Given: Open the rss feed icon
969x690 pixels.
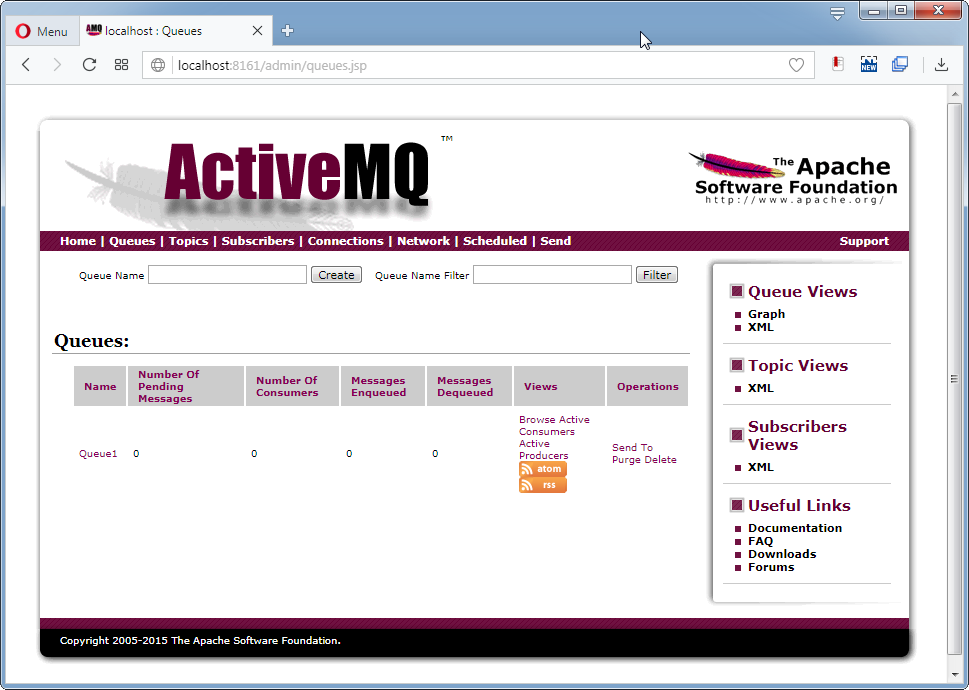Looking at the screenshot, I should click(x=543, y=485).
